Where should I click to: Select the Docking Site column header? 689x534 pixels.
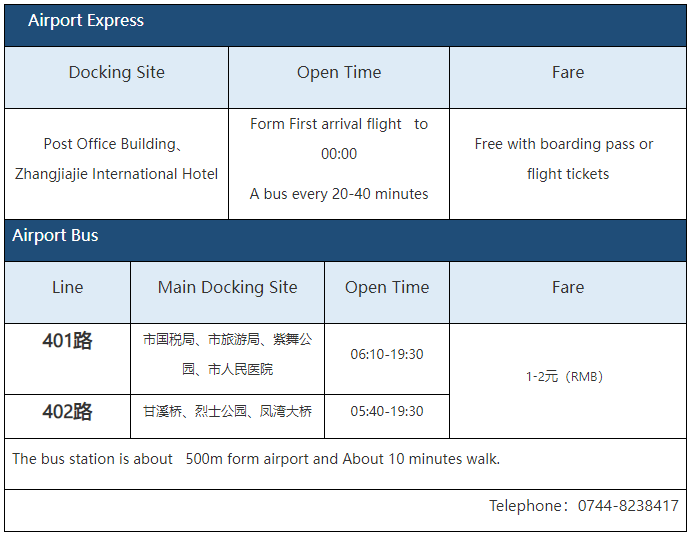click(117, 73)
